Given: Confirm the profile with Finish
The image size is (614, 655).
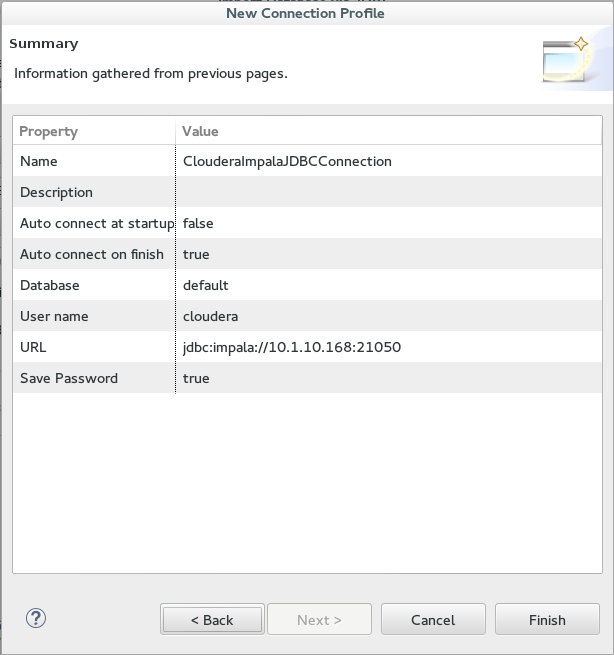Looking at the screenshot, I should coord(547,619).
